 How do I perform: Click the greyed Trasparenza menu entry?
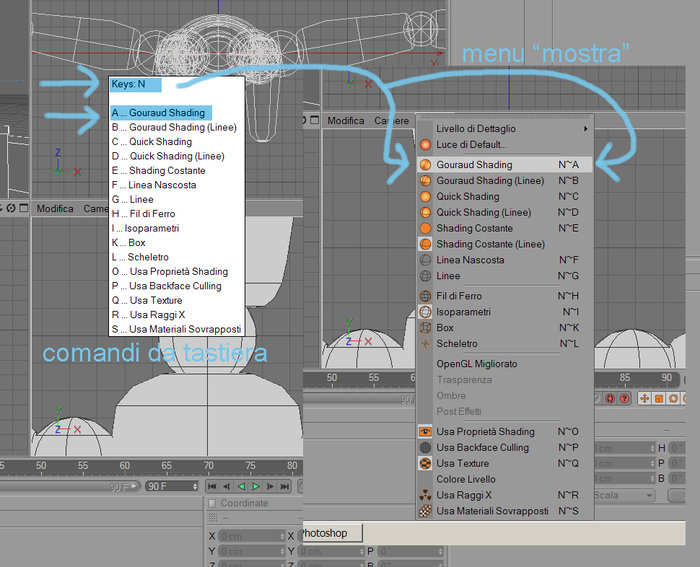click(505, 380)
